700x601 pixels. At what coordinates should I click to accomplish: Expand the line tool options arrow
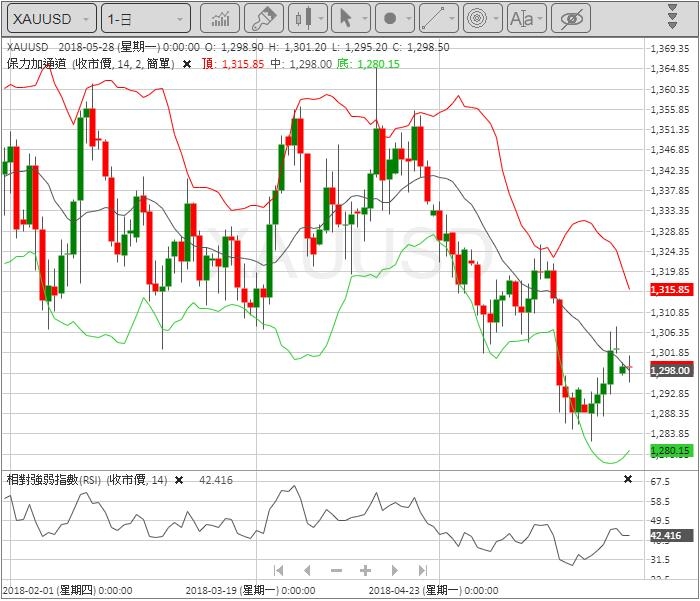click(452, 19)
